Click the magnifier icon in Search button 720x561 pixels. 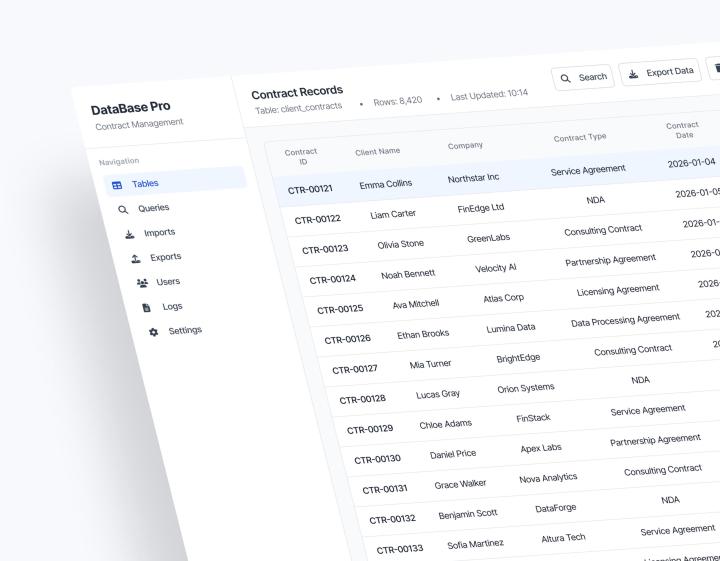tap(566, 79)
